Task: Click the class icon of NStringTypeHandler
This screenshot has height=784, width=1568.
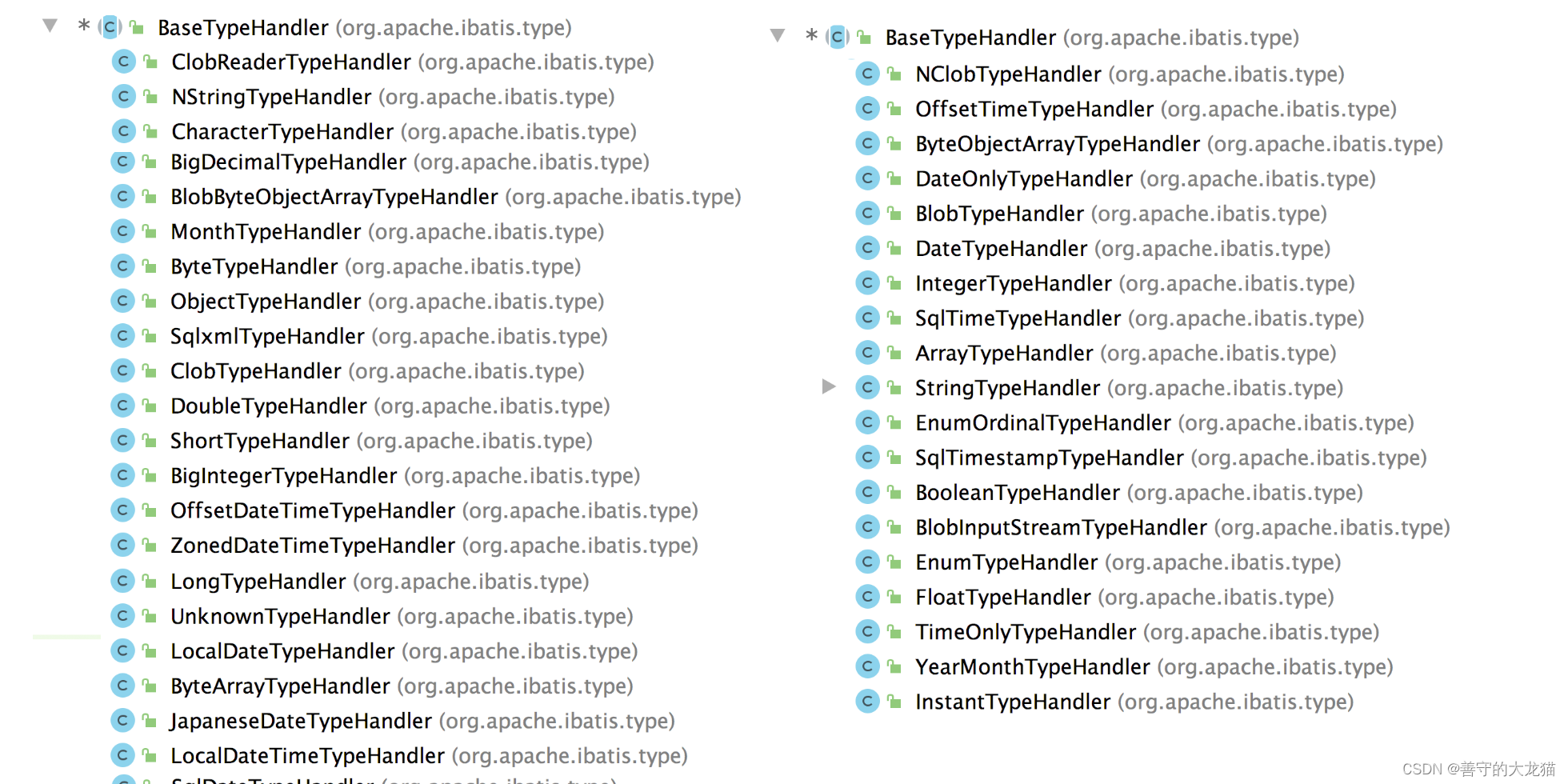Action: [123, 96]
